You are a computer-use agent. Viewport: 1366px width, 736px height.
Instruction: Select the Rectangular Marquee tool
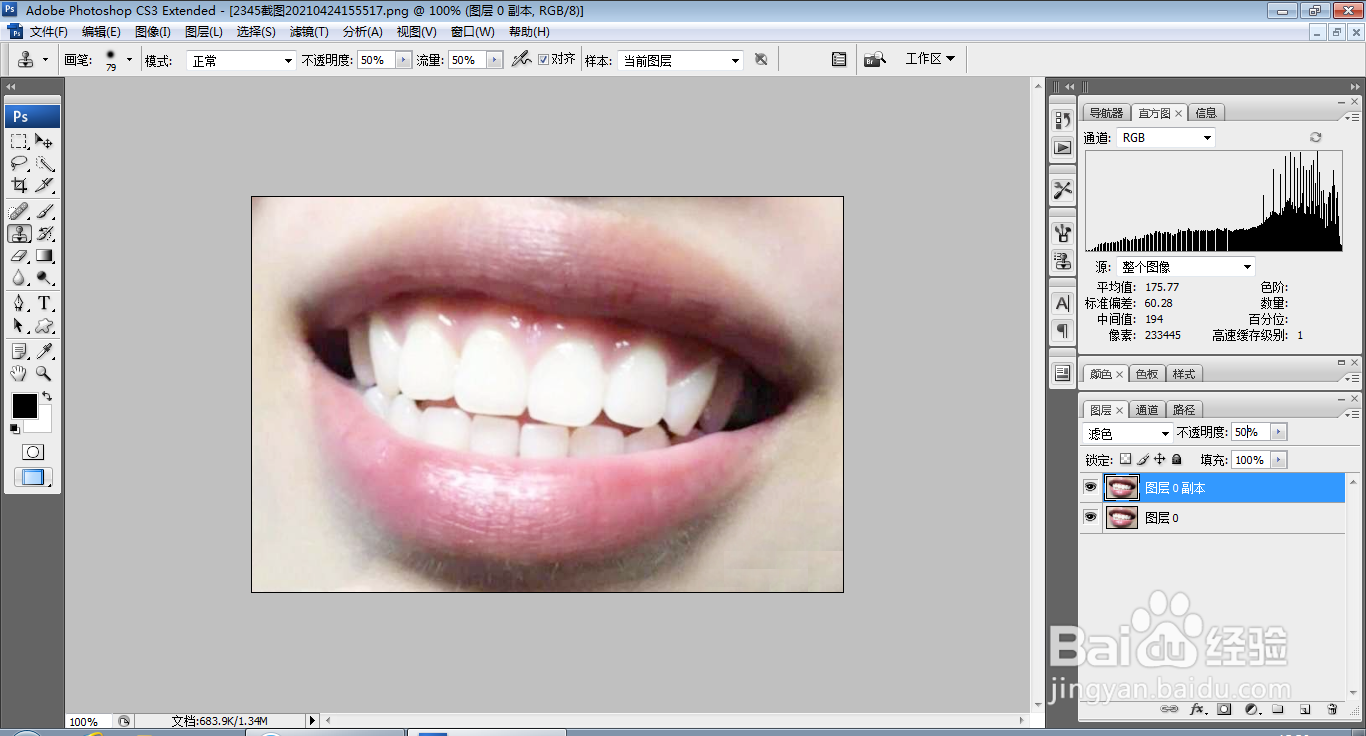point(19,141)
